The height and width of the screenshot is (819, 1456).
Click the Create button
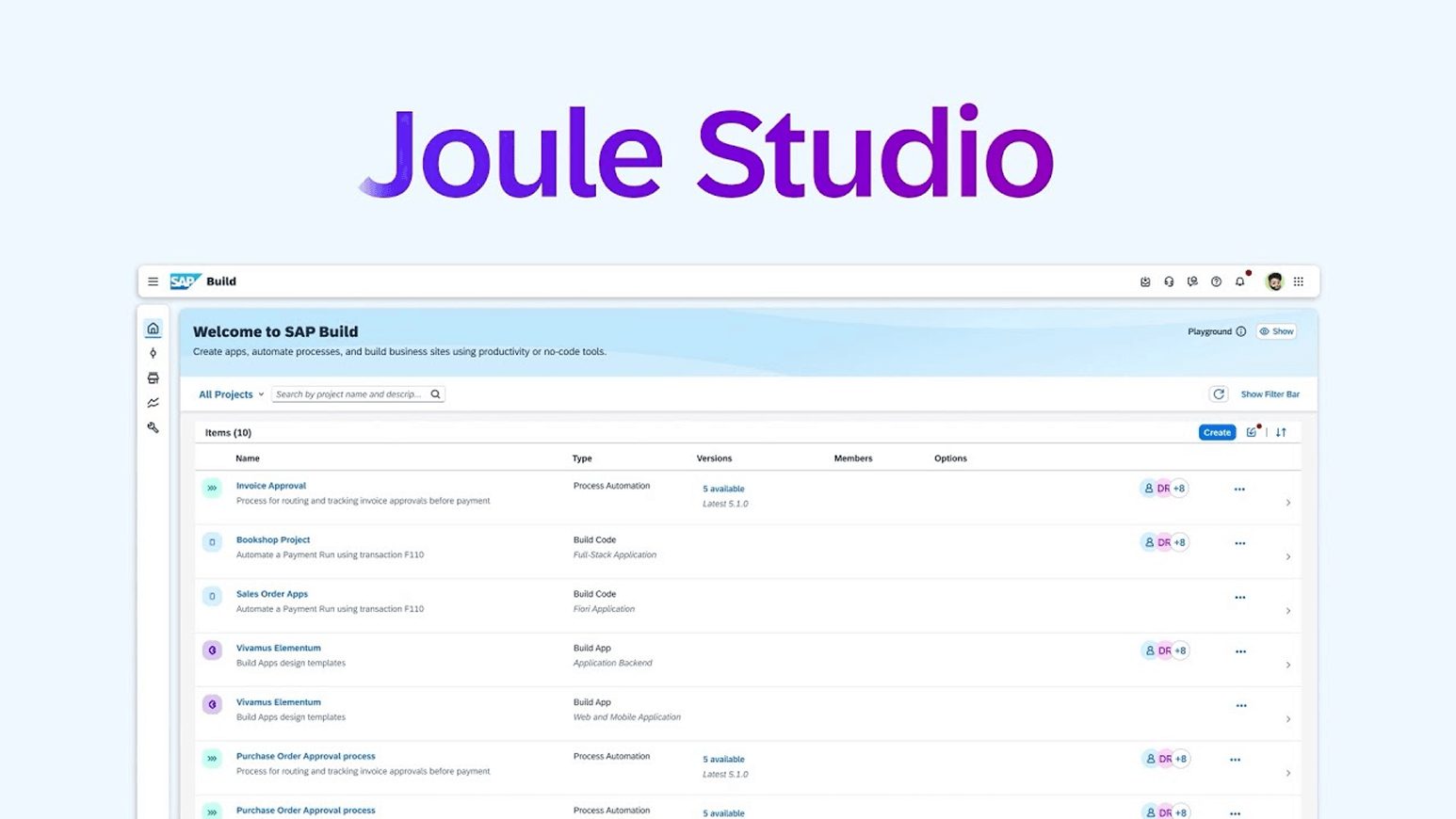(1216, 432)
